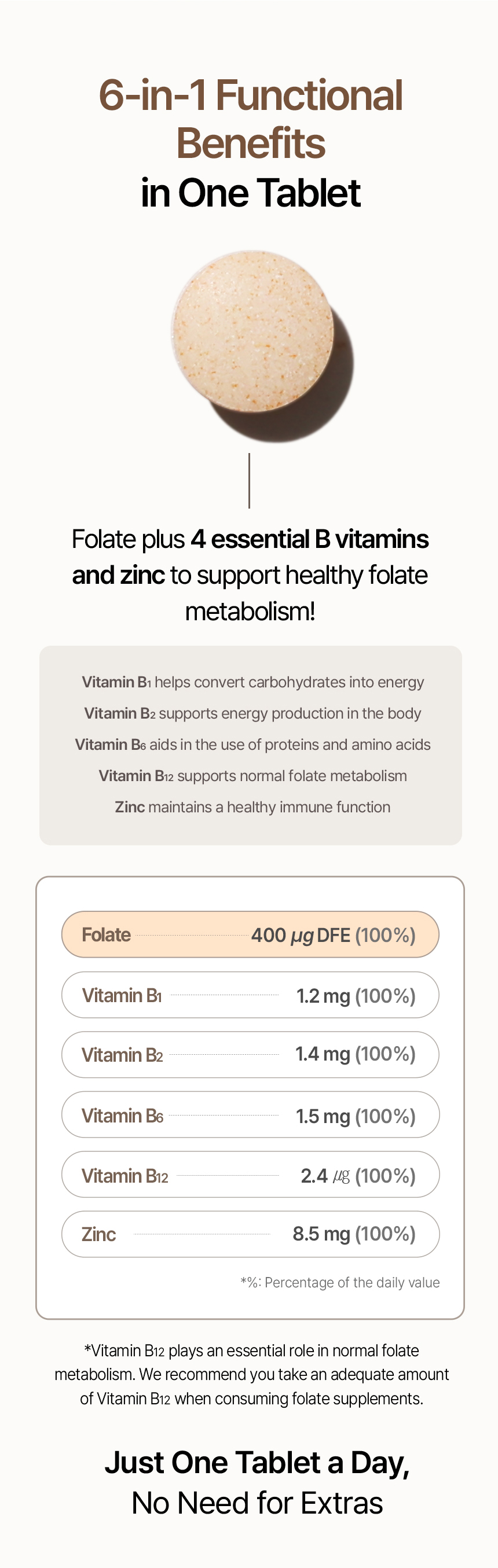Click the Vitamin B12 2.4 µg row
The width and height of the screenshot is (498, 1568).
pyautogui.click(x=250, y=1175)
